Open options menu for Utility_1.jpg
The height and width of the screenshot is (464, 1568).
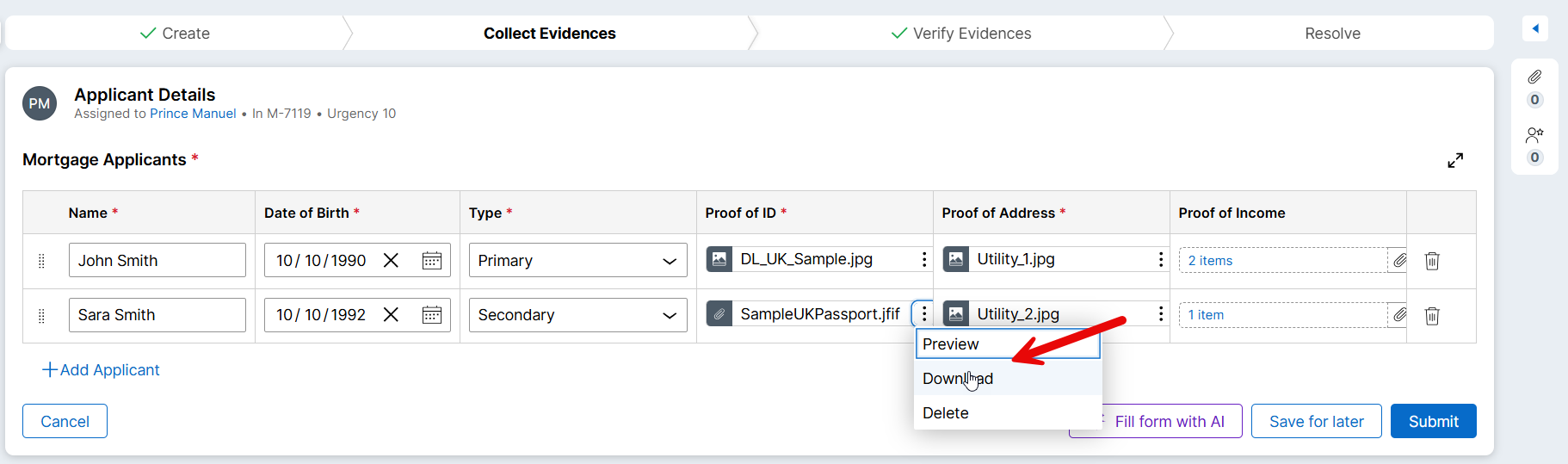[x=1161, y=259]
